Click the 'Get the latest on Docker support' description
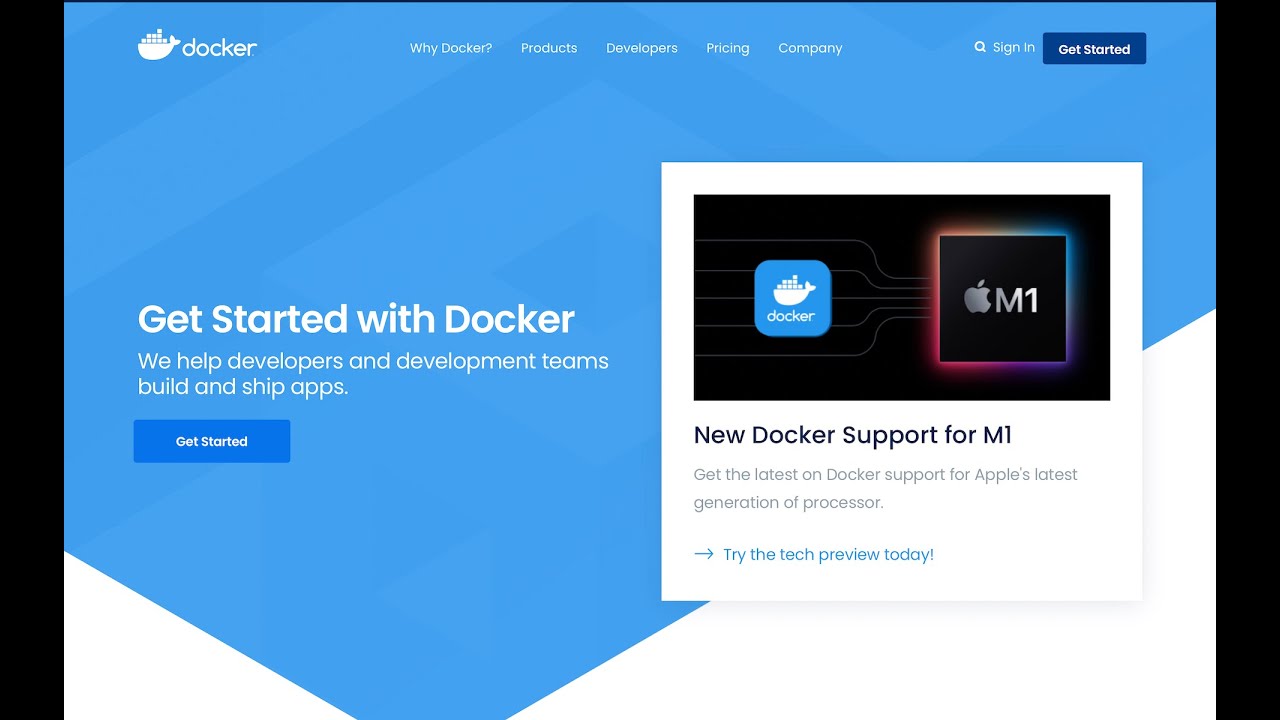 point(886,488)
